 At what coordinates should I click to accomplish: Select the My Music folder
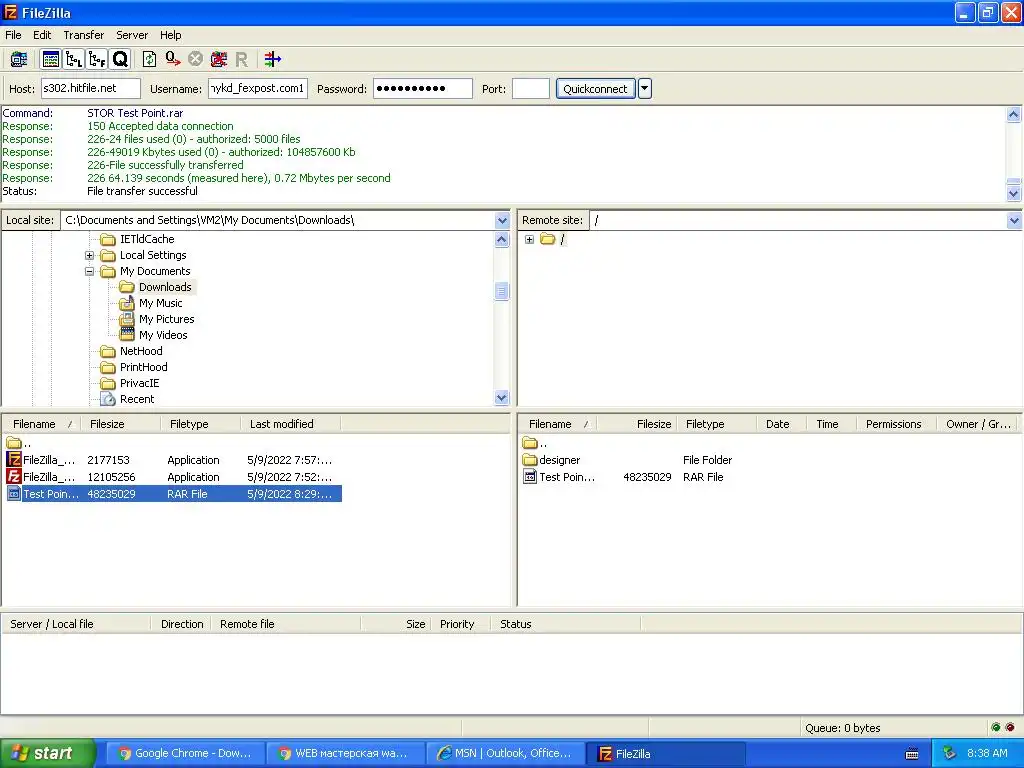[x=161, y=303]
